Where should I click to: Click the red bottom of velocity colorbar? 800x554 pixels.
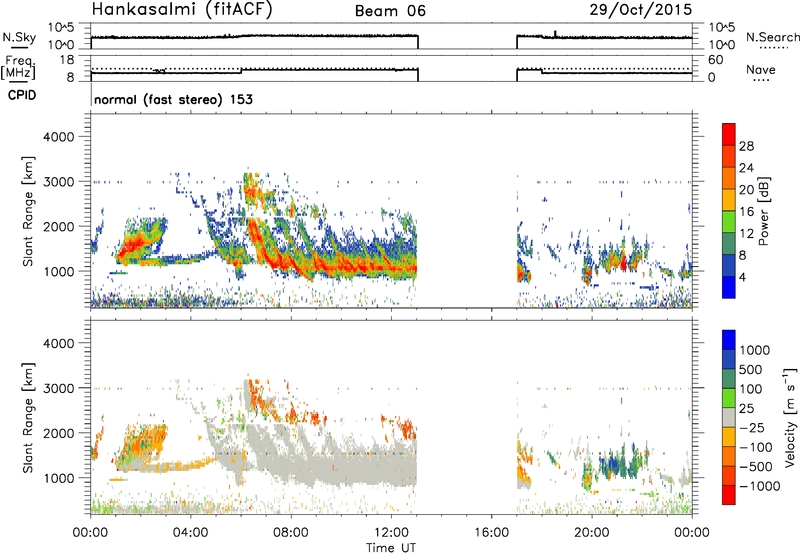click(729, 495)
